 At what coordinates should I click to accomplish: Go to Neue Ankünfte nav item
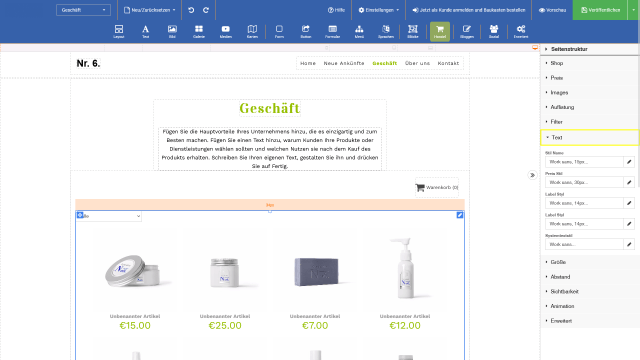344,63
